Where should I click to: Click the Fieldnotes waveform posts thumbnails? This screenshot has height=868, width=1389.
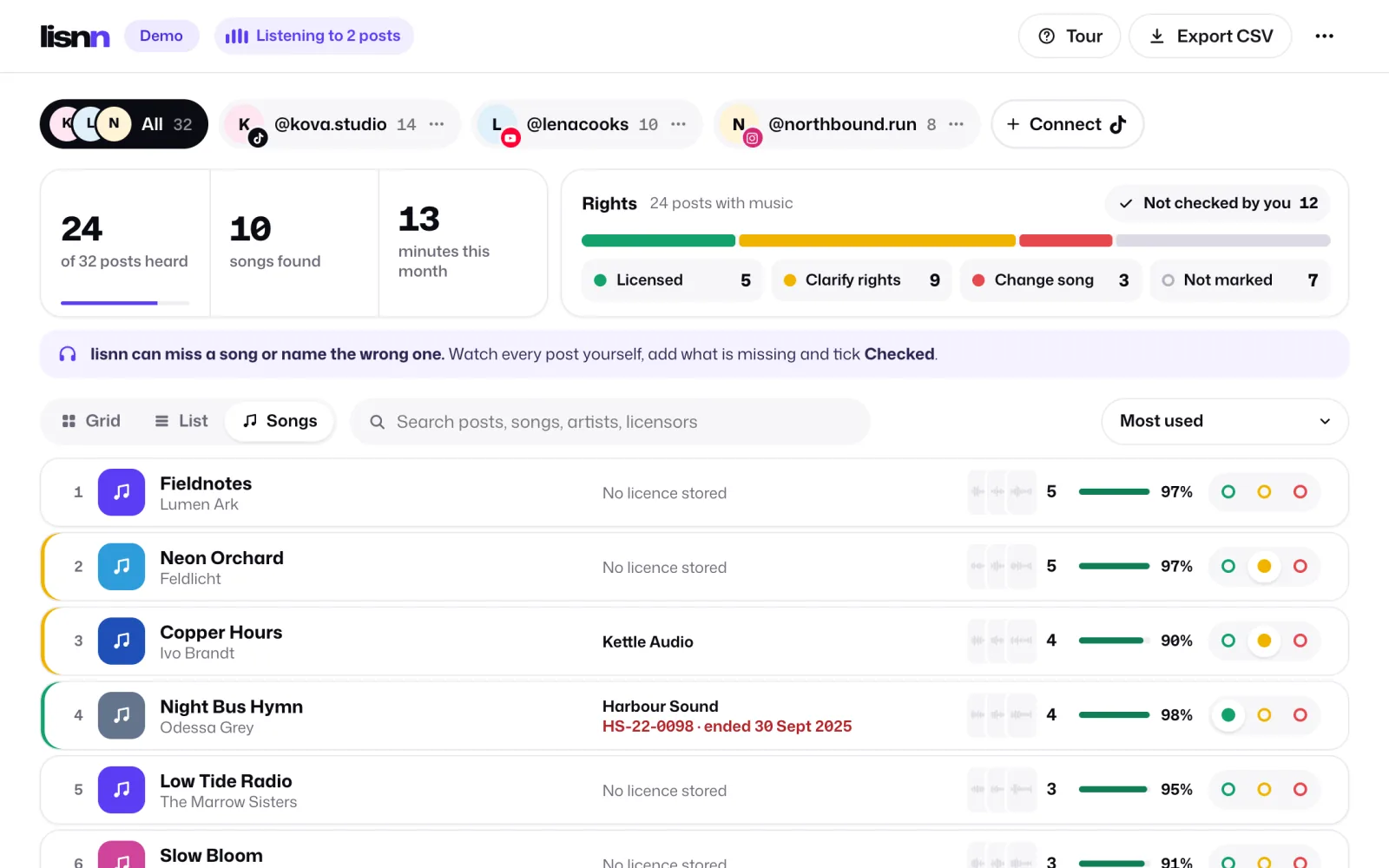point(1003,492)
